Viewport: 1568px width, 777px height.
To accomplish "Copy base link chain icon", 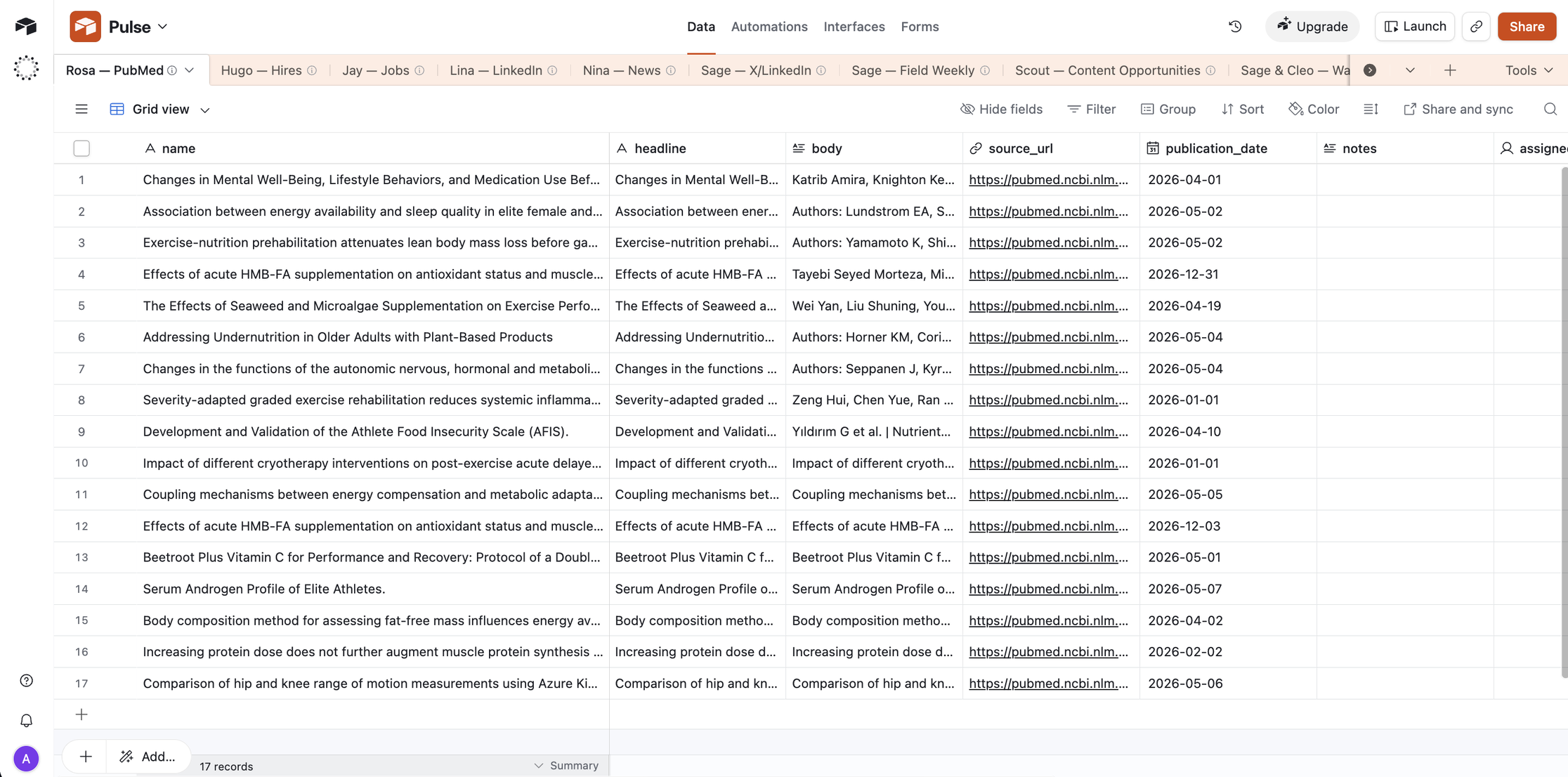I will coord(1476,27).
